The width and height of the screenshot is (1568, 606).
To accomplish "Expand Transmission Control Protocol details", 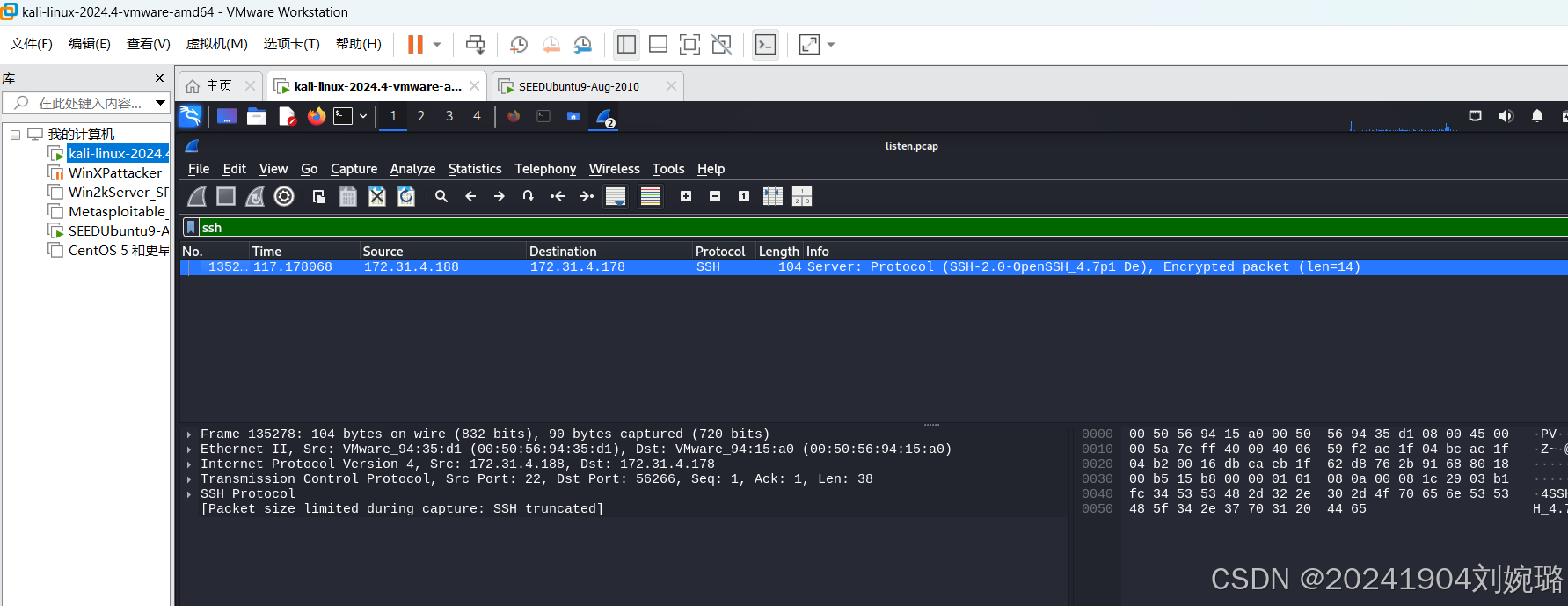I will 189,479.
